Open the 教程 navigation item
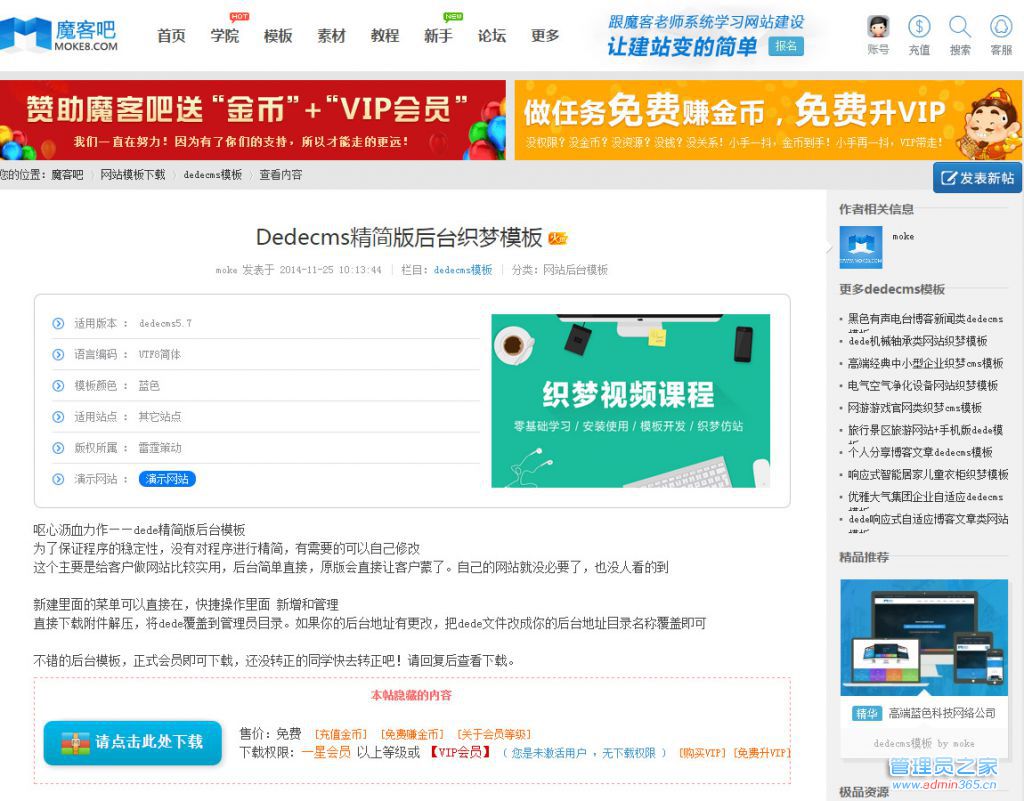 pyautogui.click(x=385, y=36)
